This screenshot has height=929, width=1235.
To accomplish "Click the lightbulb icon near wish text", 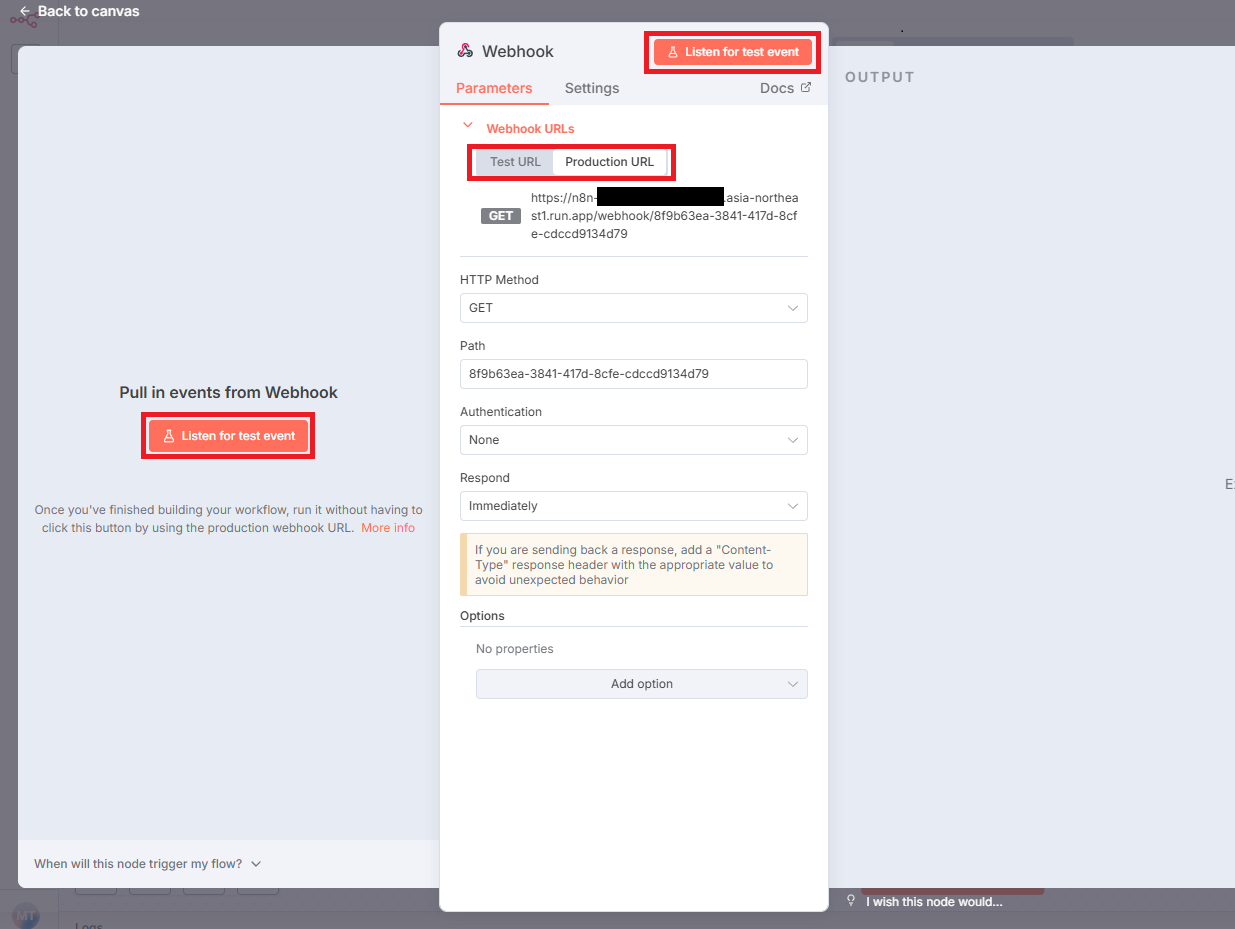I will point(851,901).
